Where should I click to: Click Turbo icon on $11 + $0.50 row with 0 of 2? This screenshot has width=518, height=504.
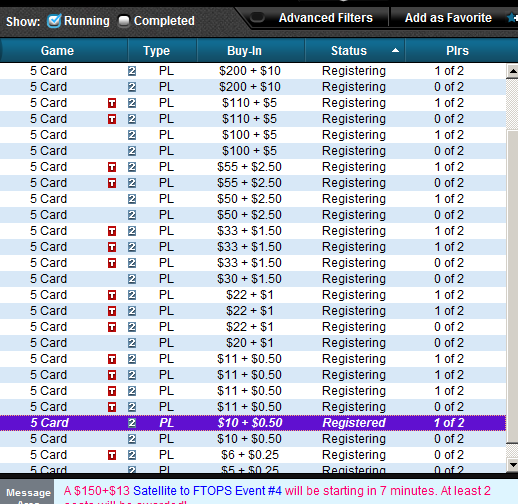[x=112, y=407]
